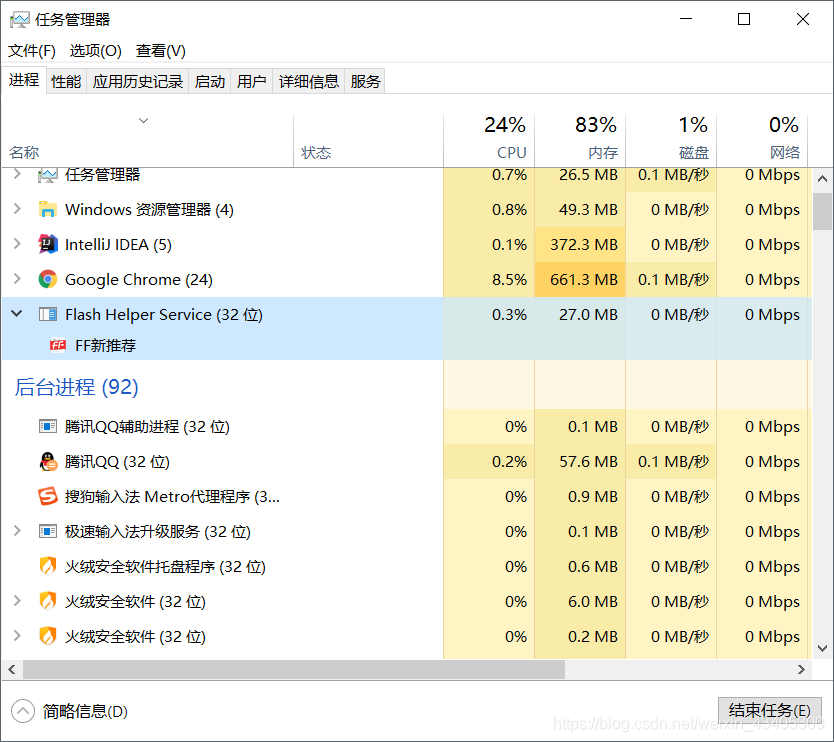The image size is (834, 742).
Task: Click the Windows 资源管理器 folder icon
Action: coord(47,209)
